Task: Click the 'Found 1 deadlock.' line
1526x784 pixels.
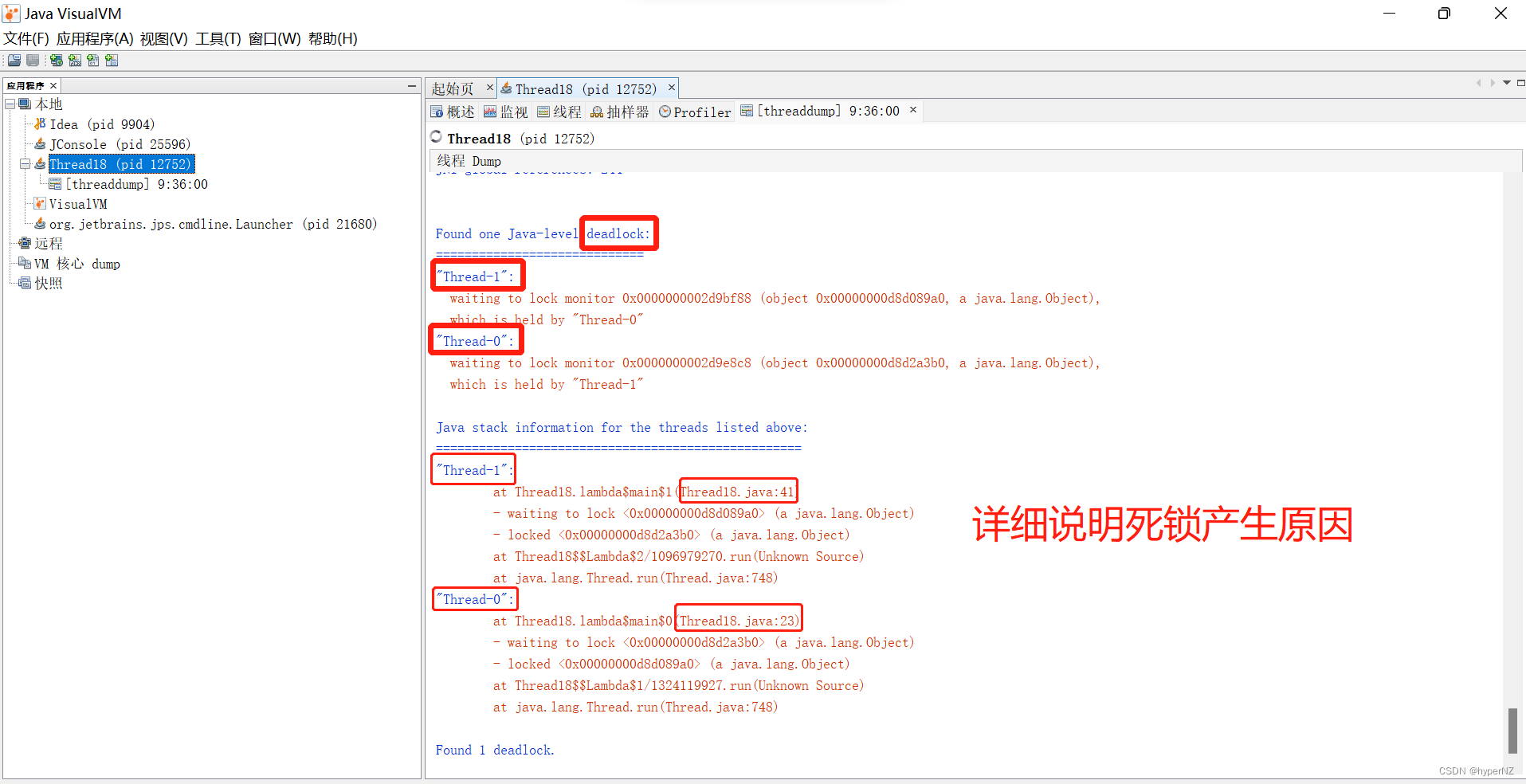Action: coord(495,750)
